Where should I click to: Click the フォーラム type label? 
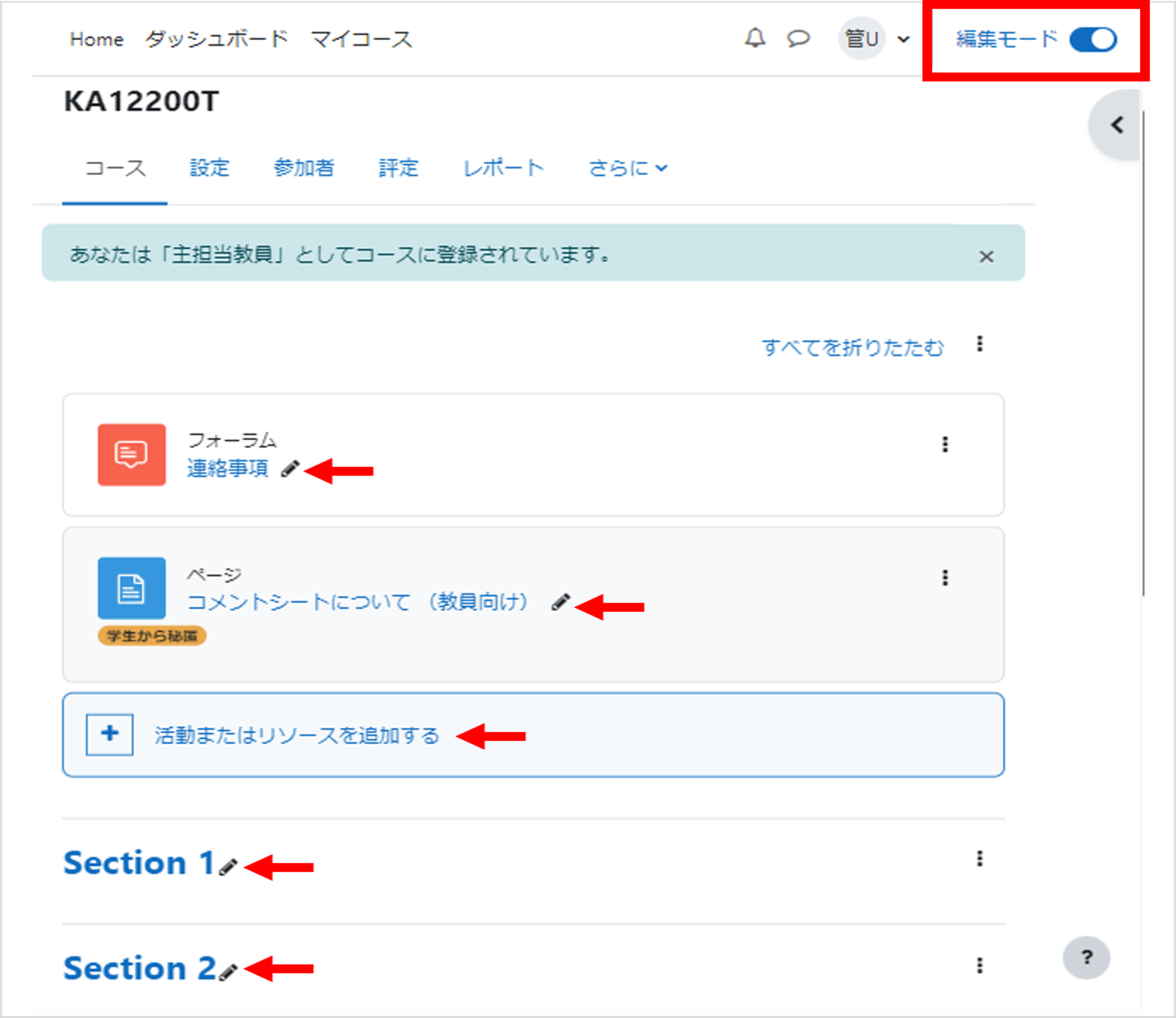[x=232, y=440]
